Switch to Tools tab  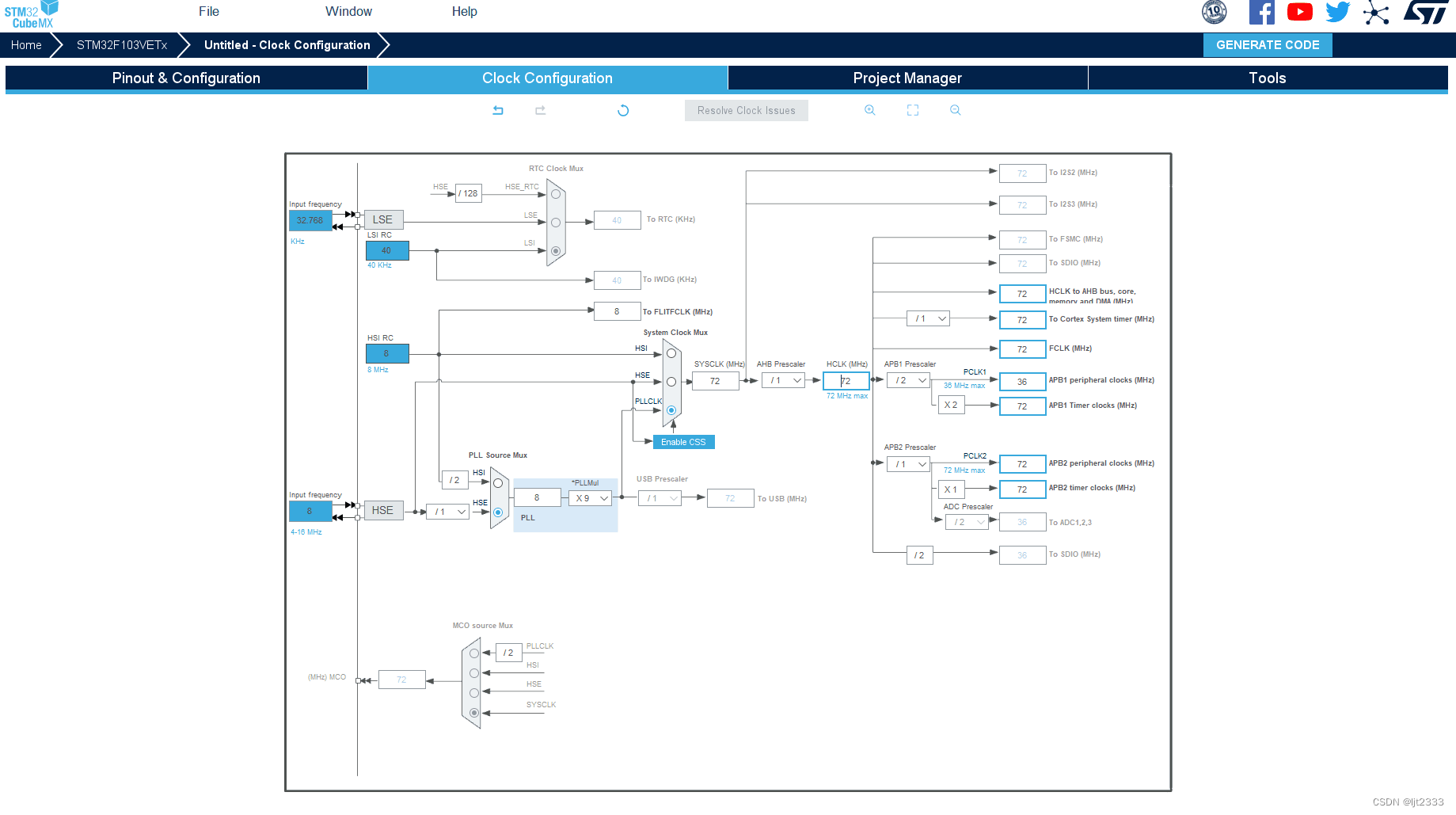[1268, 78]
